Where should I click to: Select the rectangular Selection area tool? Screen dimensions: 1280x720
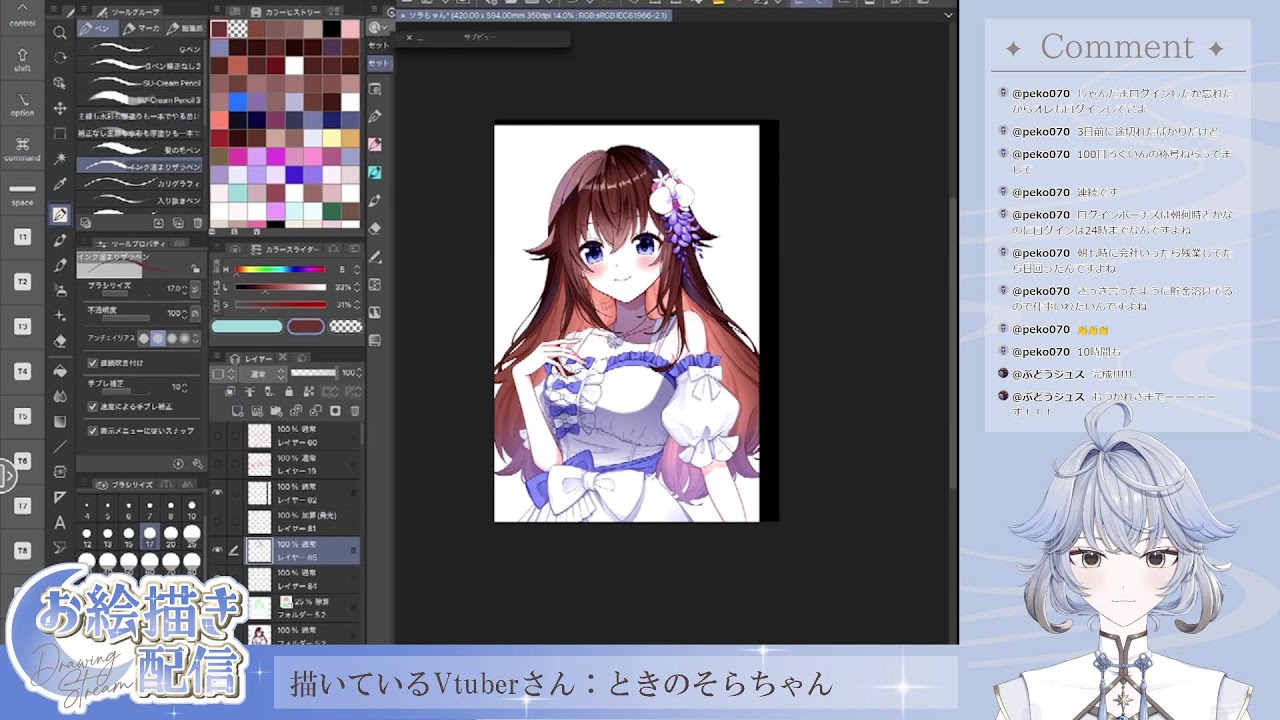tap(60, 133)
